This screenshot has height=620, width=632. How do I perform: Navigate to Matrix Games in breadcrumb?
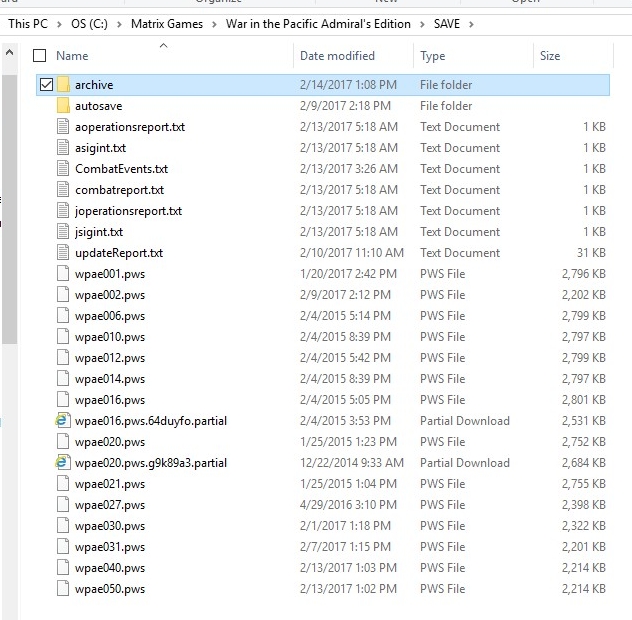167,24
